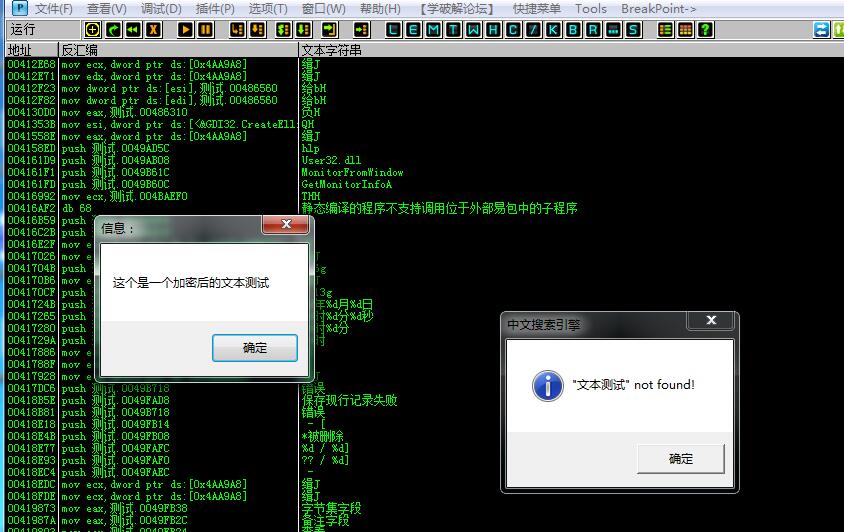Open the 文件(F) menu
The width and height of the screenshot is (844, 532).
click(53, 9)
